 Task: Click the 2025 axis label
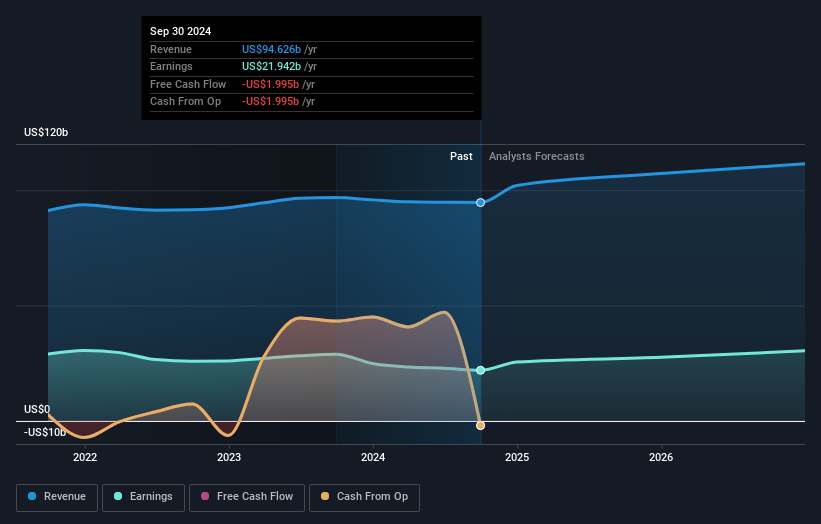click(x=517, y=457)
